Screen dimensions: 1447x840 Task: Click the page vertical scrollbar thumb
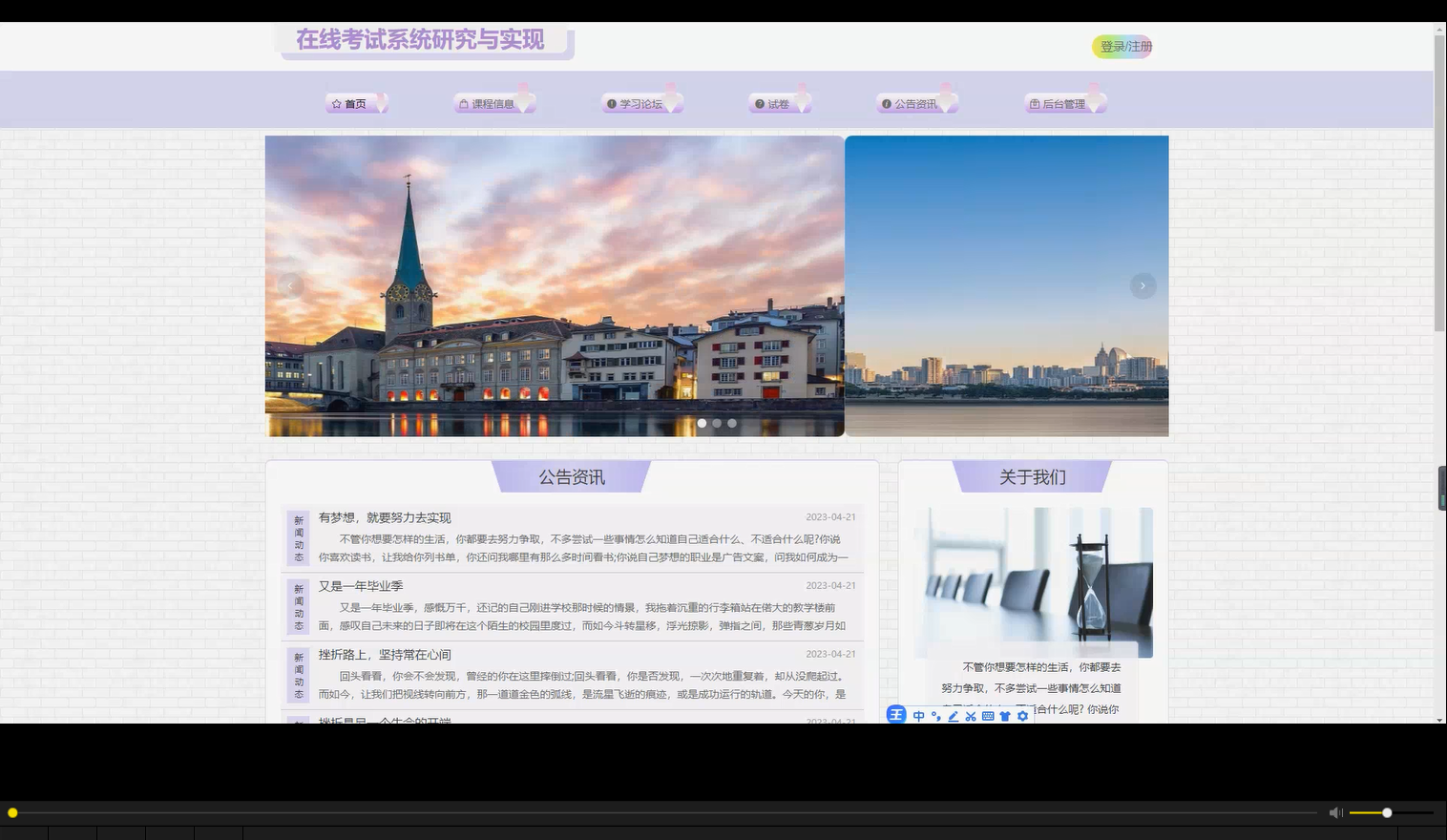pos(1439,183)
